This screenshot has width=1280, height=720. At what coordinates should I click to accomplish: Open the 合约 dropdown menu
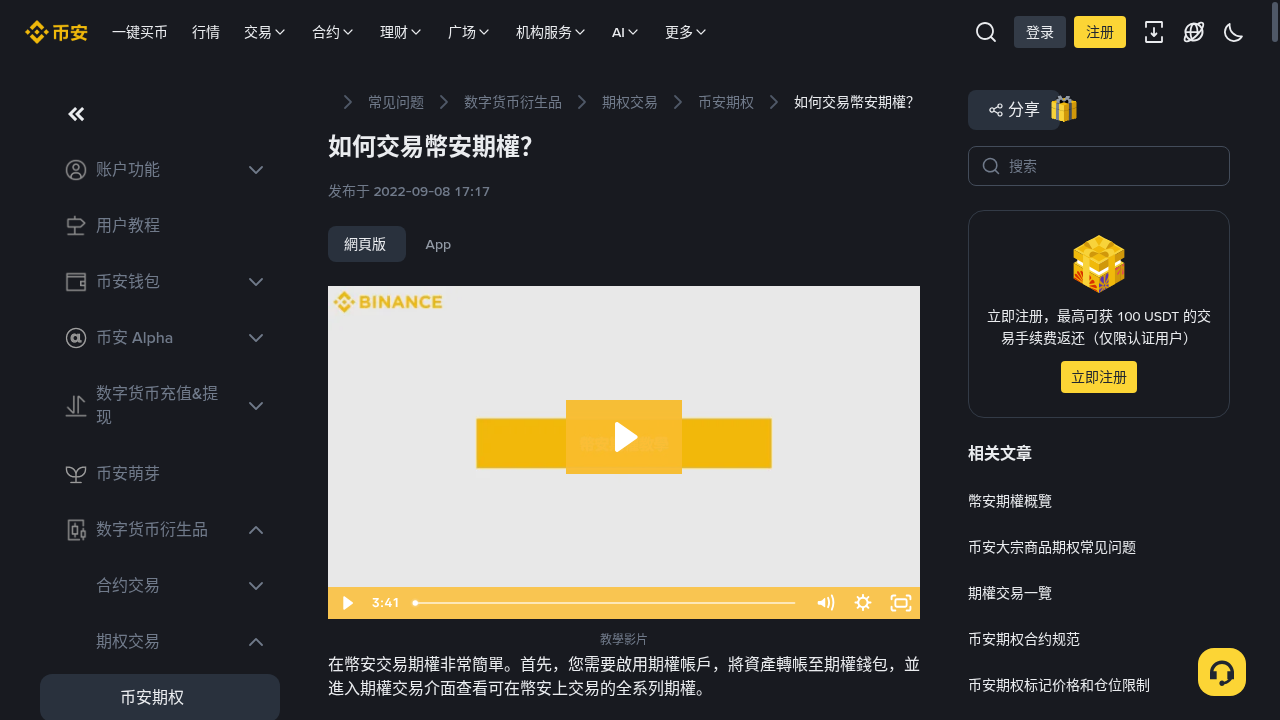click(x=333, y=32)
